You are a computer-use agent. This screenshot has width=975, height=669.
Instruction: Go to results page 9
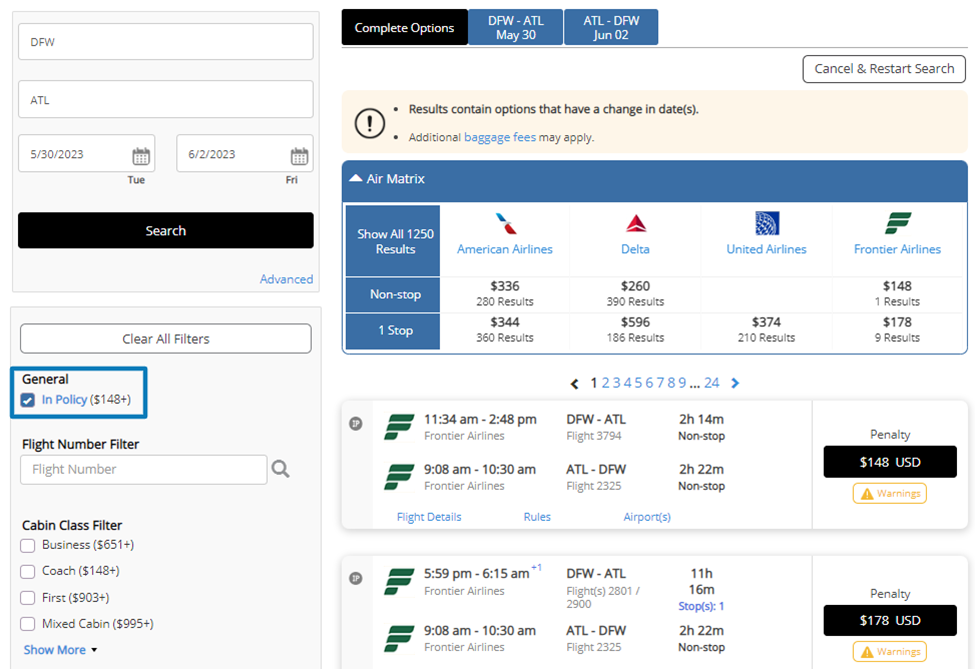point(682,383)
